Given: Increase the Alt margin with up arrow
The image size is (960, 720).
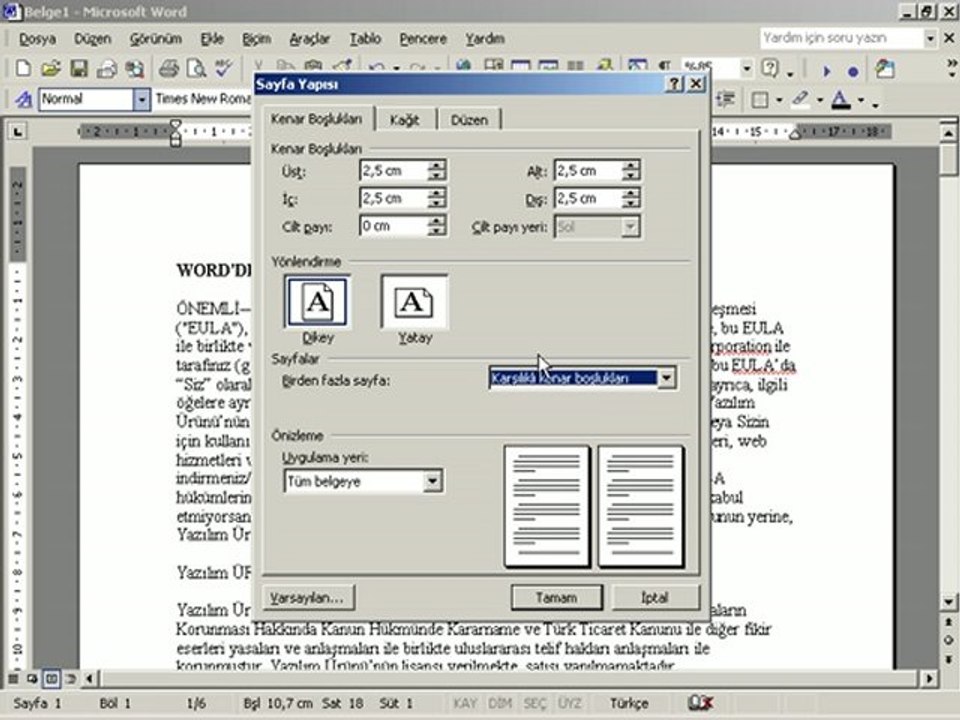Looking at the screenshot, I should [x=631, y=165].
